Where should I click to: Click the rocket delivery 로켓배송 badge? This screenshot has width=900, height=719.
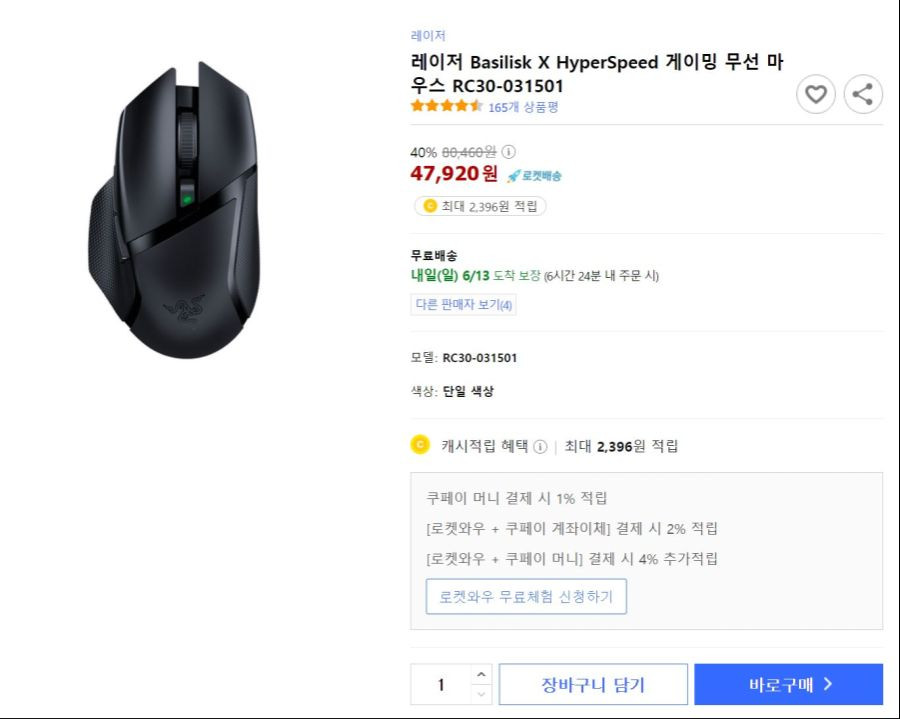pyautogui.click(x=534, y=176)
